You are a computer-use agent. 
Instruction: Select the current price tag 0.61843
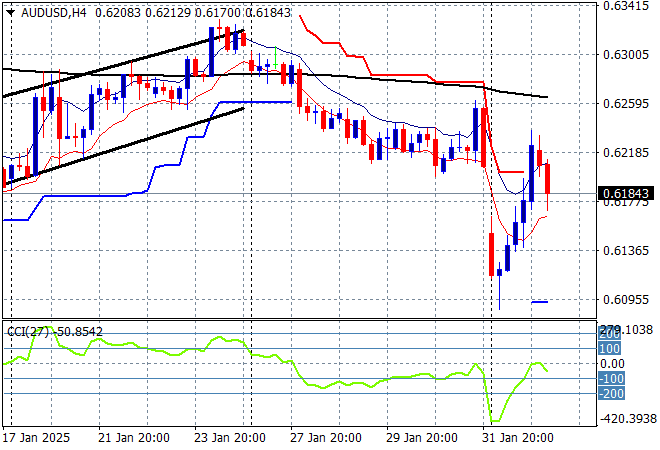626,193
